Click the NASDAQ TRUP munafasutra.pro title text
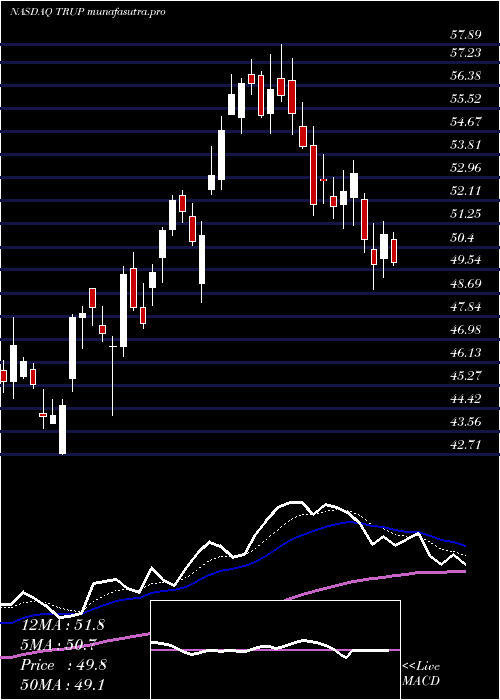The image size is (500, 700). (x=88, y=12)
